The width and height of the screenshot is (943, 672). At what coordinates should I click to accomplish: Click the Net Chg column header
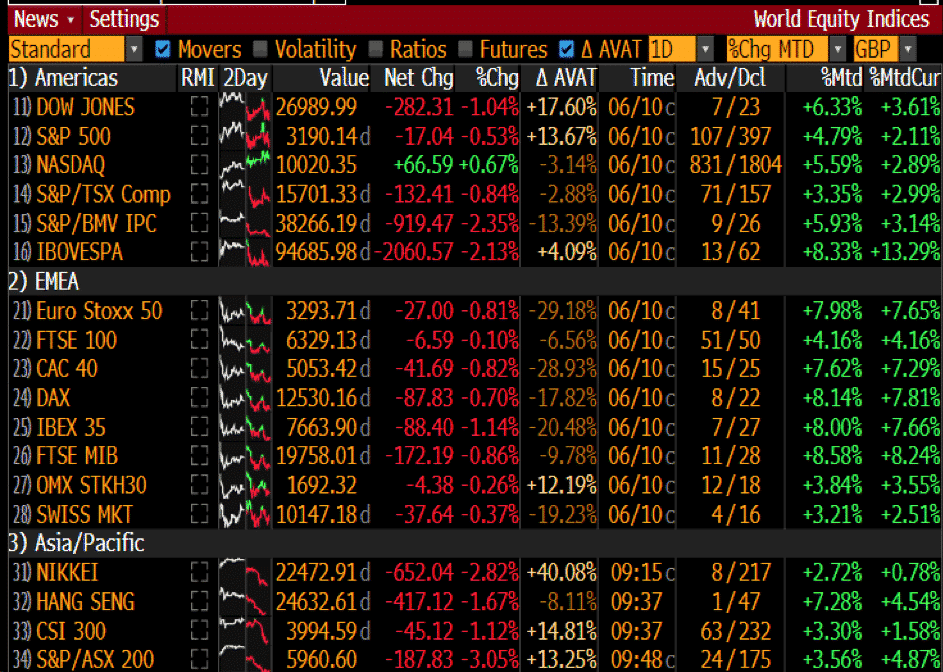click(419, 78)
